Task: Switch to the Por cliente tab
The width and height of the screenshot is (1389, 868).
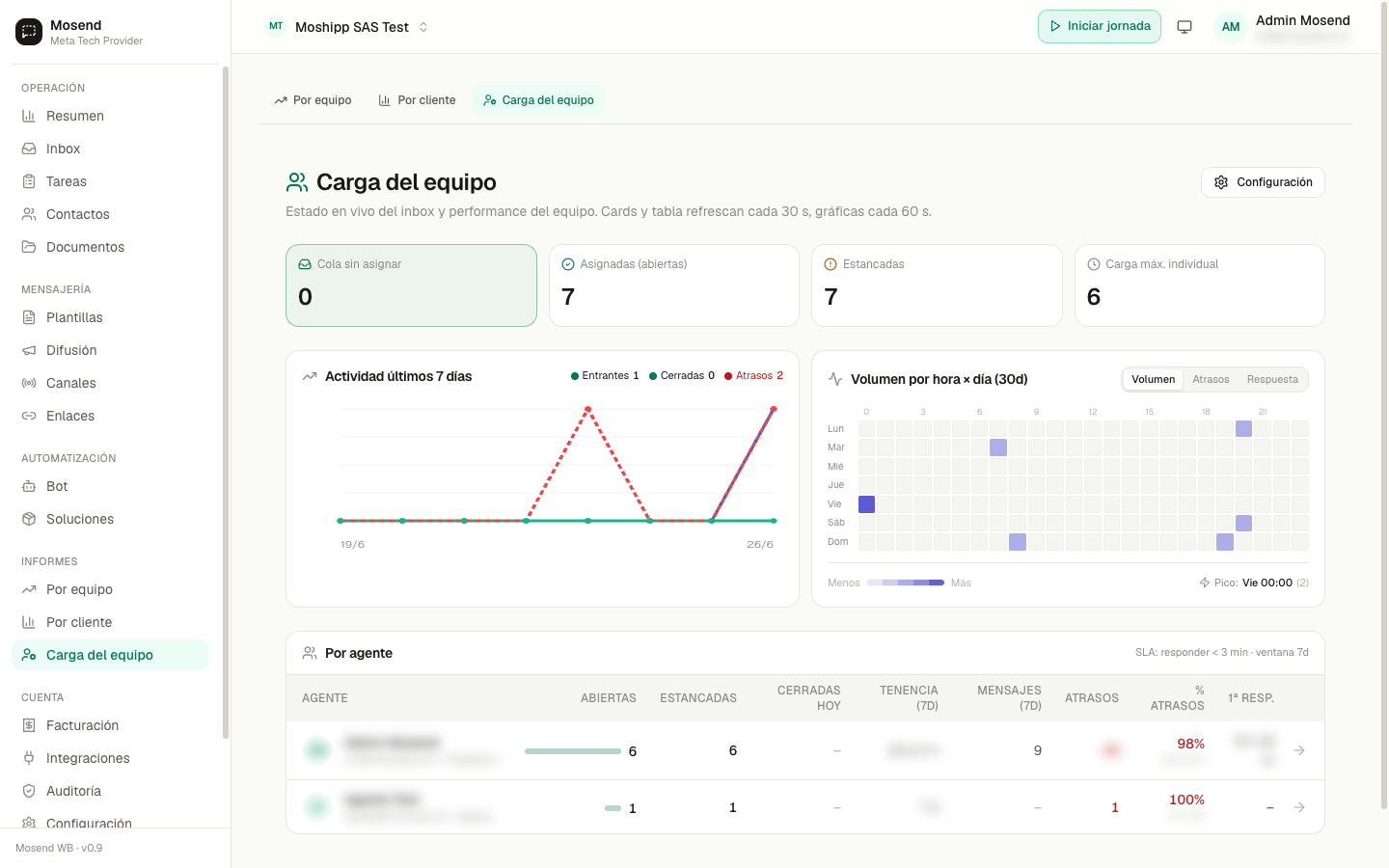Action: 417,100
